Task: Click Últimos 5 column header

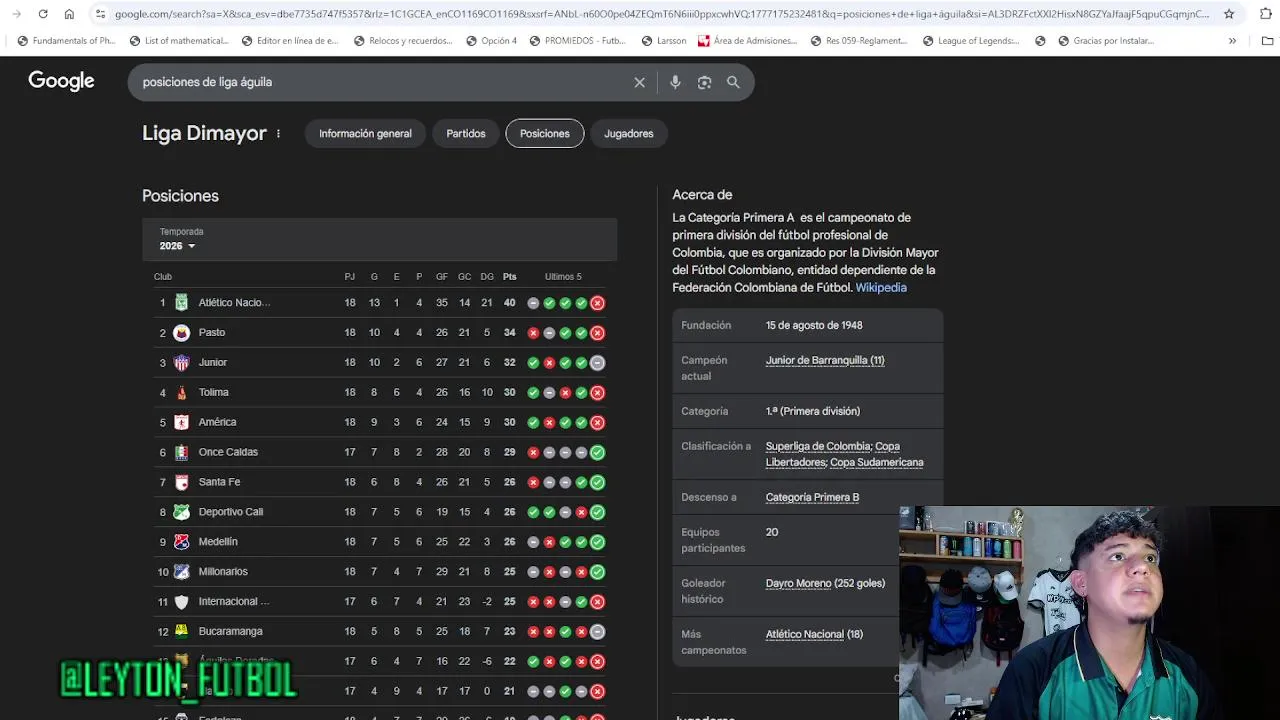Action: tap(563, 277)
